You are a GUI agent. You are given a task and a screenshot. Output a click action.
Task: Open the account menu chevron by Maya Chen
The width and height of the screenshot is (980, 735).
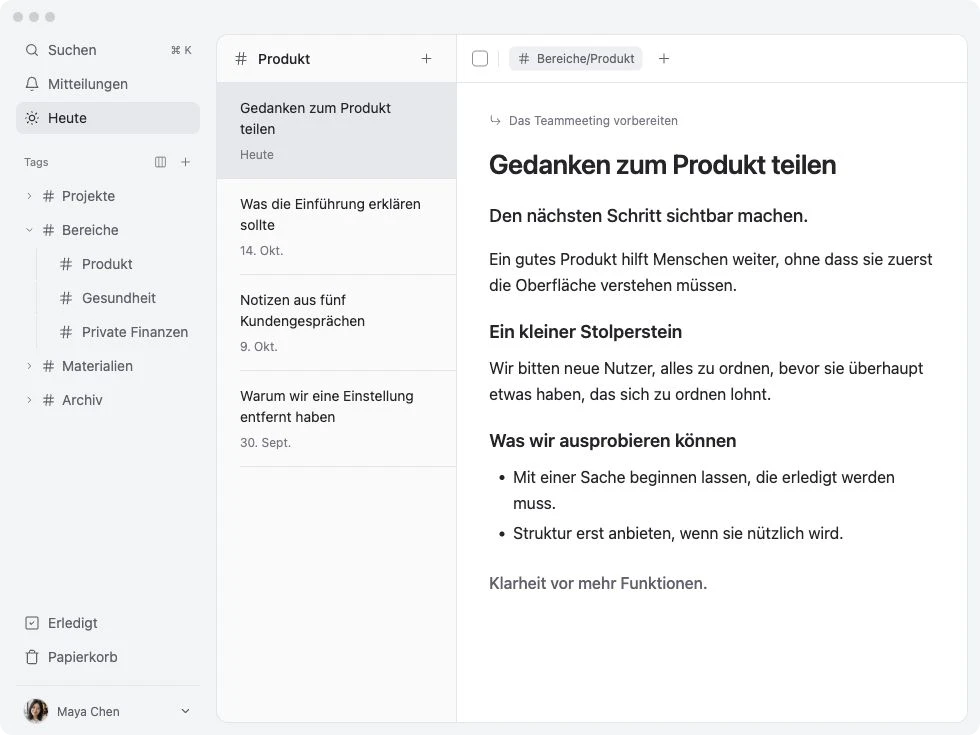pyautogui.click(x=185, y=711)
